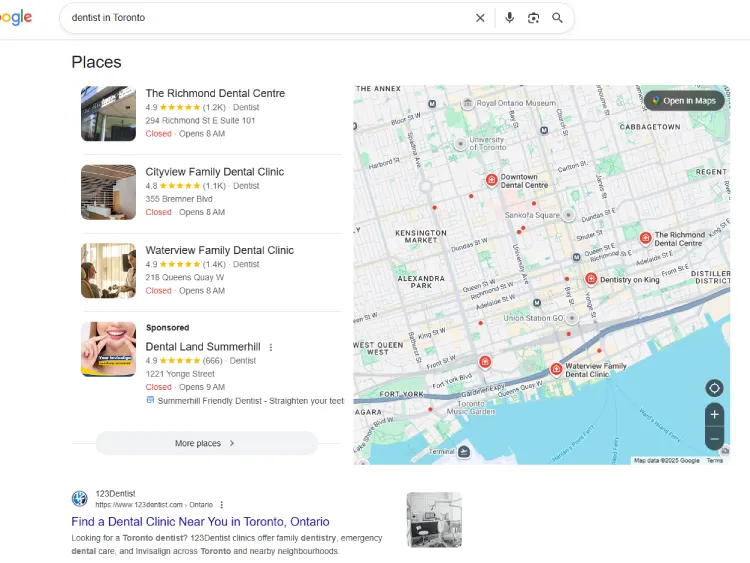Open The Richmond Dental Centre listing

point(215,93)
